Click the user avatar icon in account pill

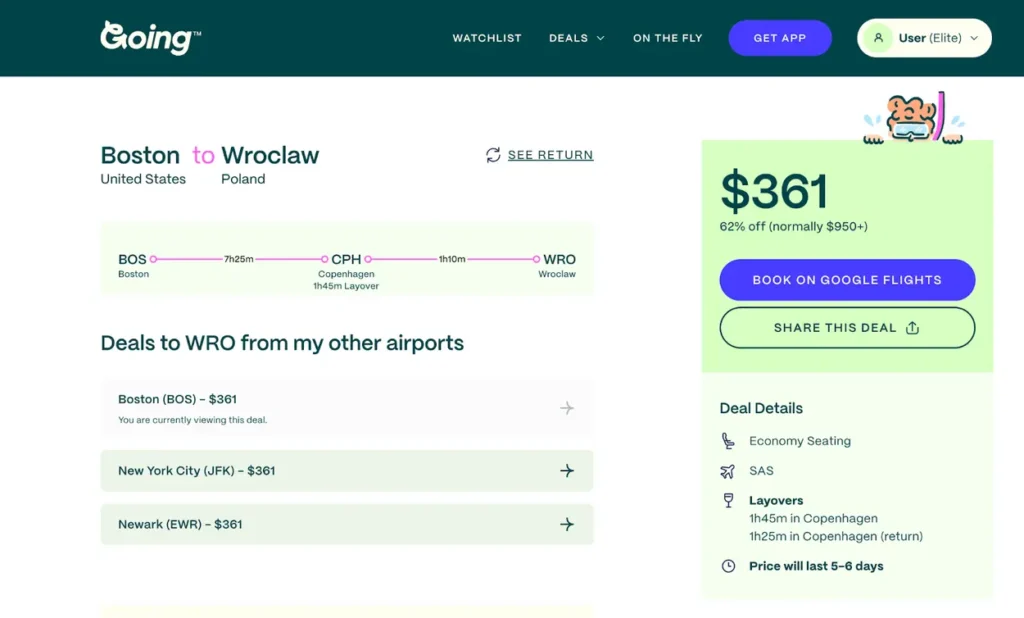pos(878,37)
